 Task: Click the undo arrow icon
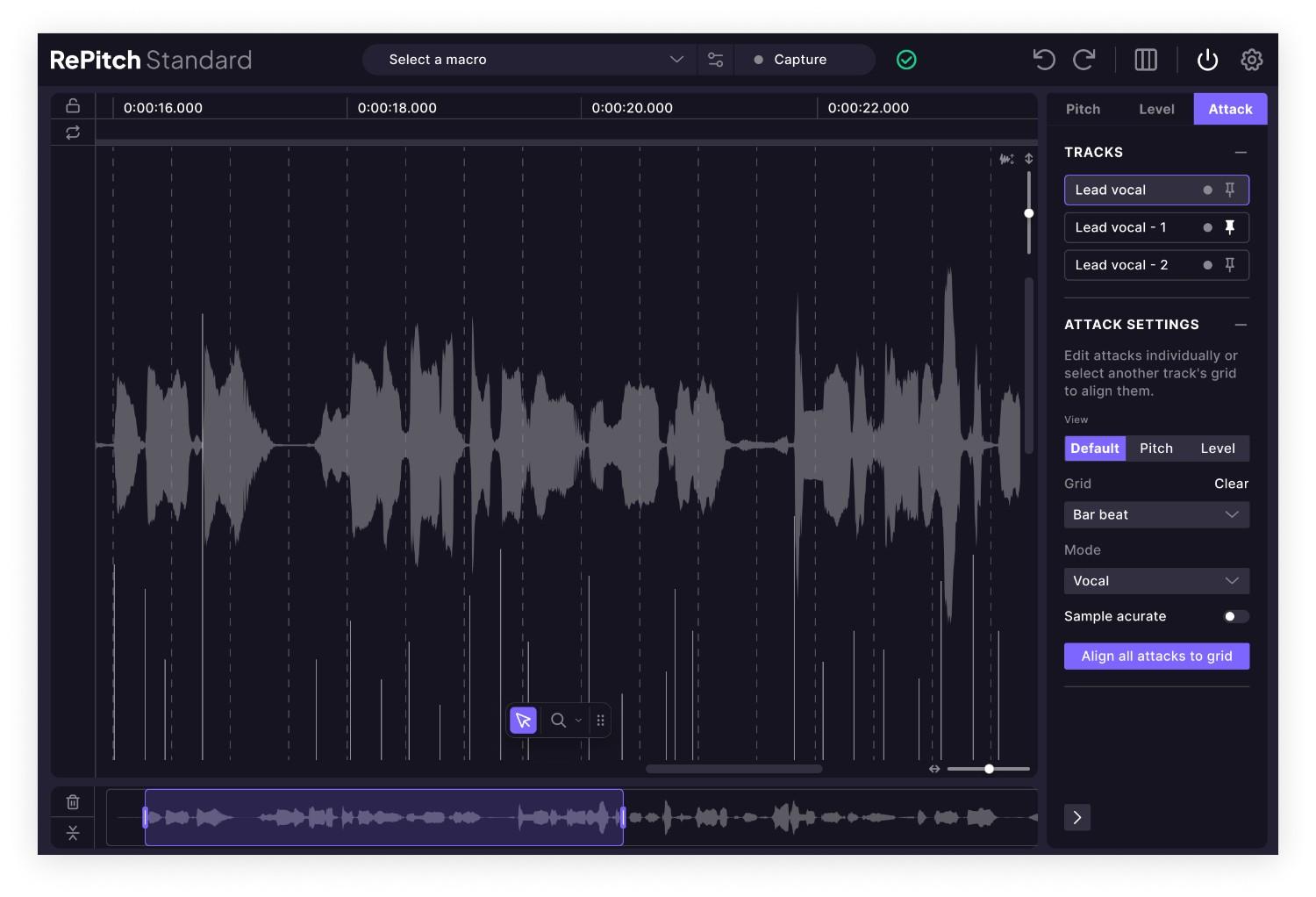click(x=1043, y=60)
